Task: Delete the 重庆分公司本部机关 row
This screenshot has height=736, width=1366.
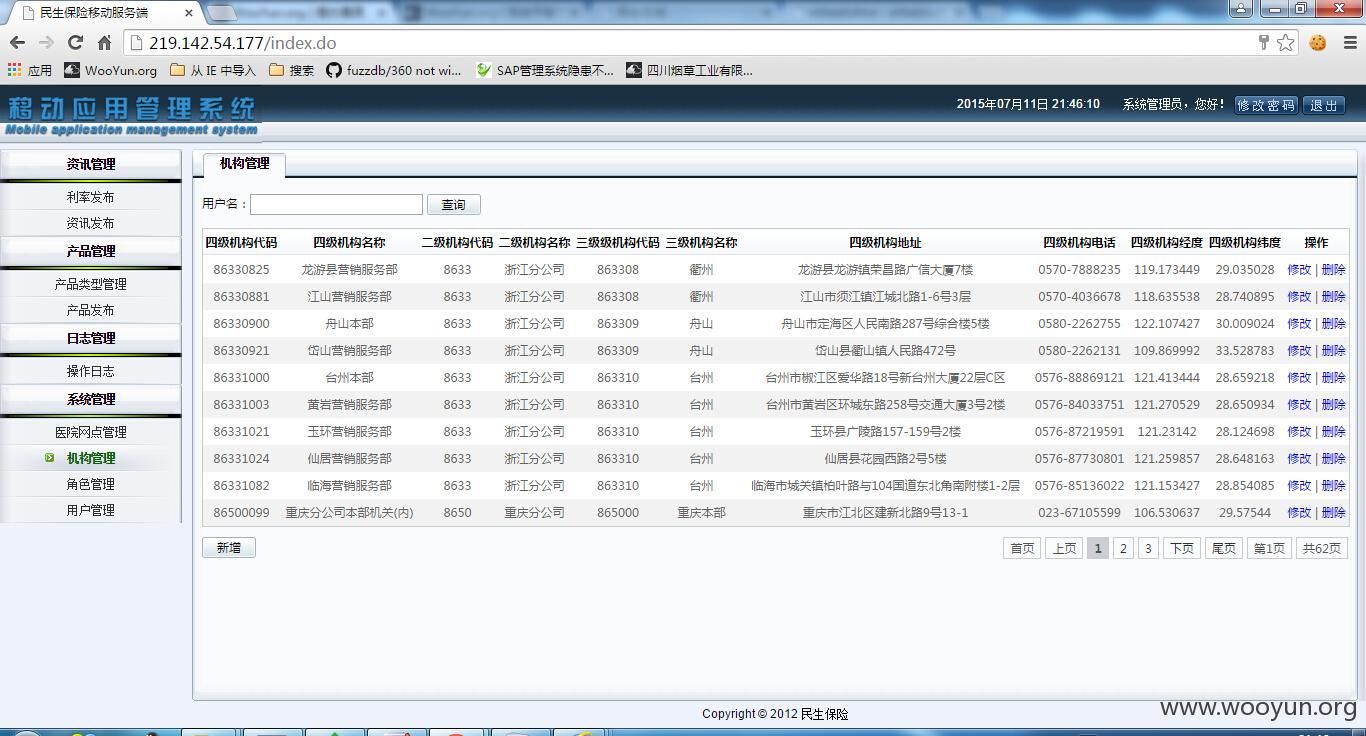Action: pos(1334,513)
